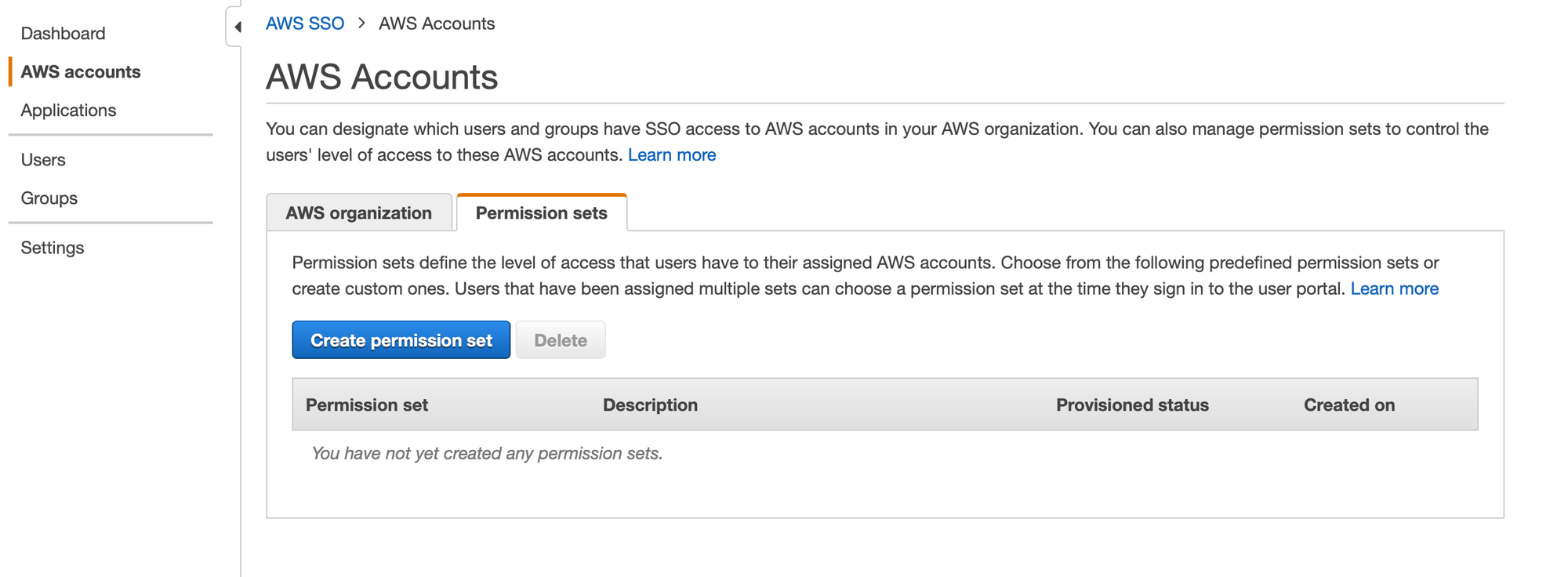
Task: Open Learn more link under page description
Action: point(672,155)
